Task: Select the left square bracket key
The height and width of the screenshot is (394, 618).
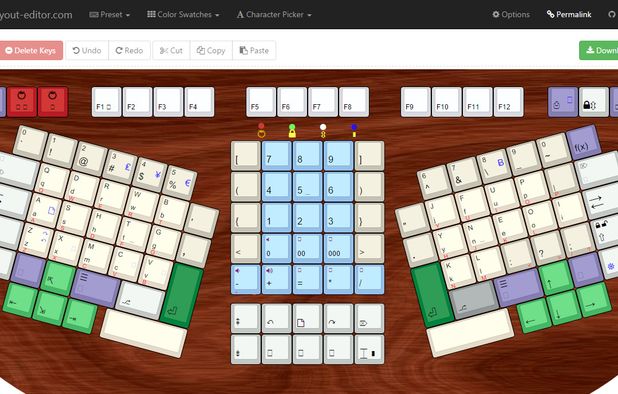Action: coord(245,156)
